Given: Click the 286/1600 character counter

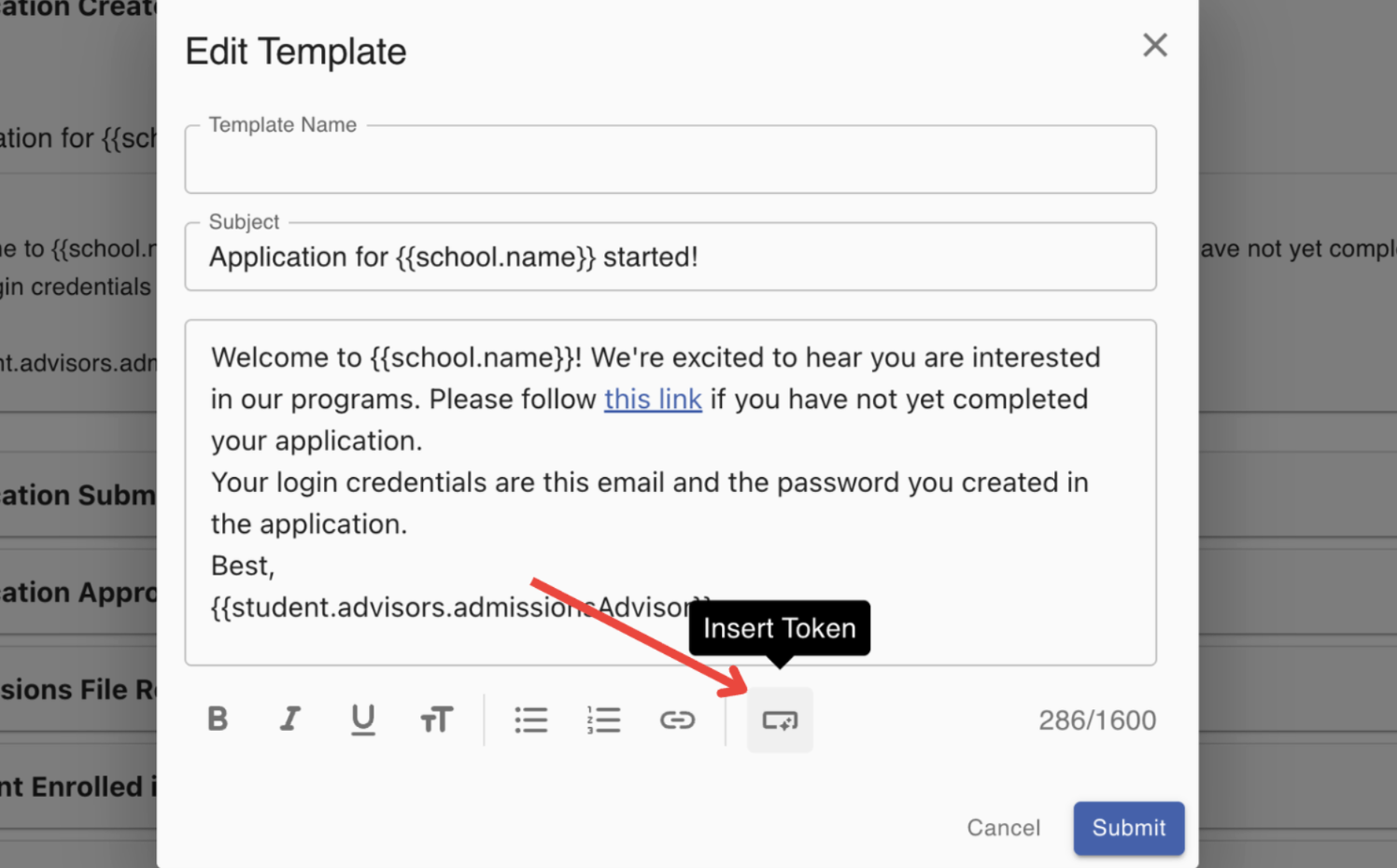Looking at the screenshot, I should pos(1097,721).
